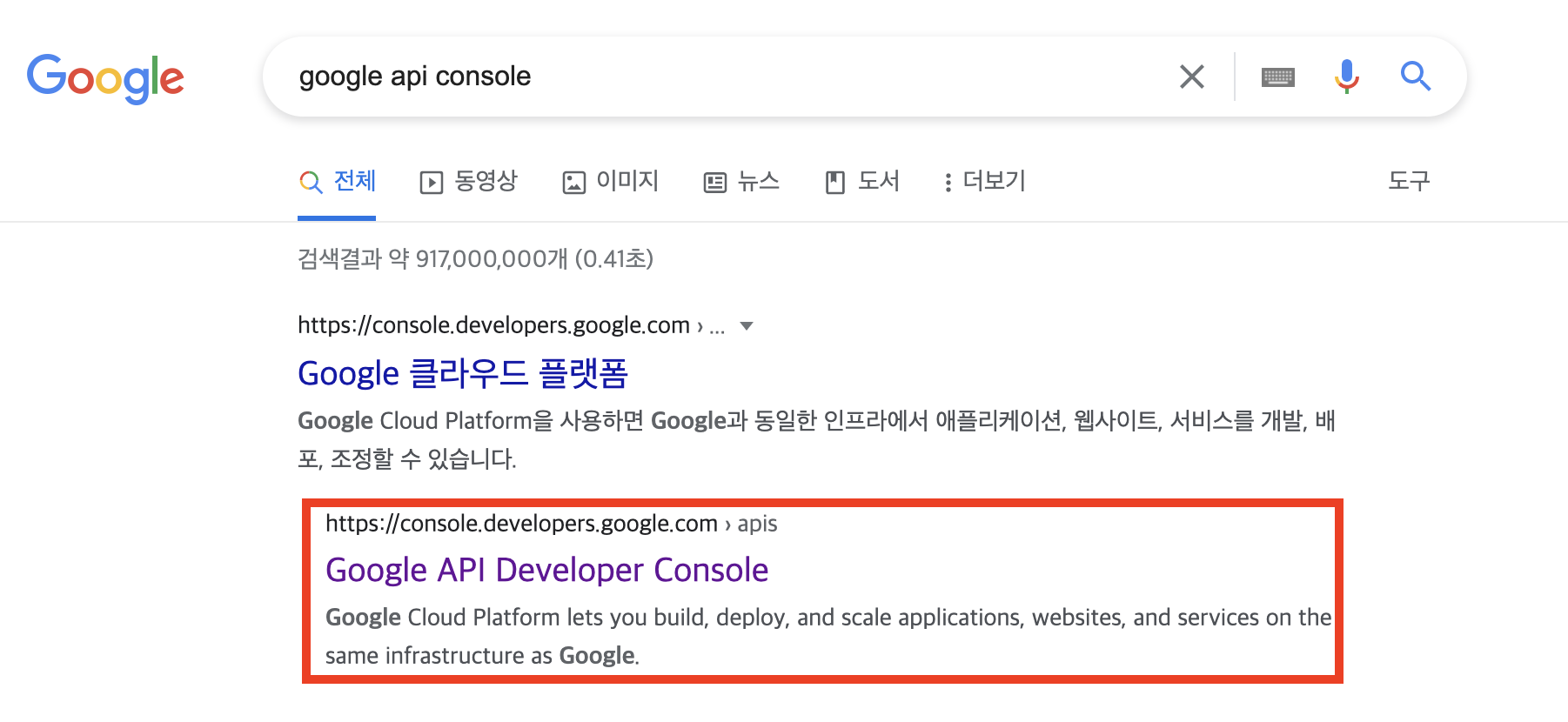Clear the search box with the X icon

tap(1191, 77)
